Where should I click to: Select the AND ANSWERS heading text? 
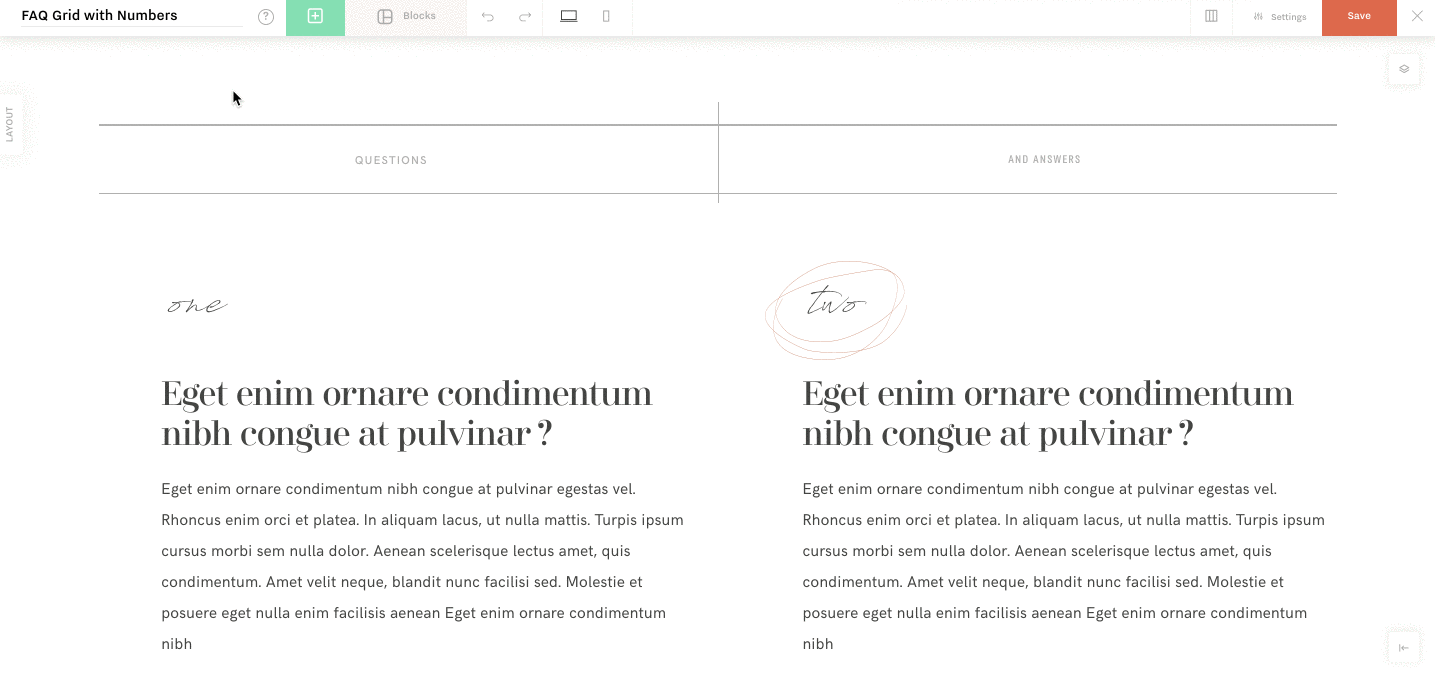coord(1044,159)
